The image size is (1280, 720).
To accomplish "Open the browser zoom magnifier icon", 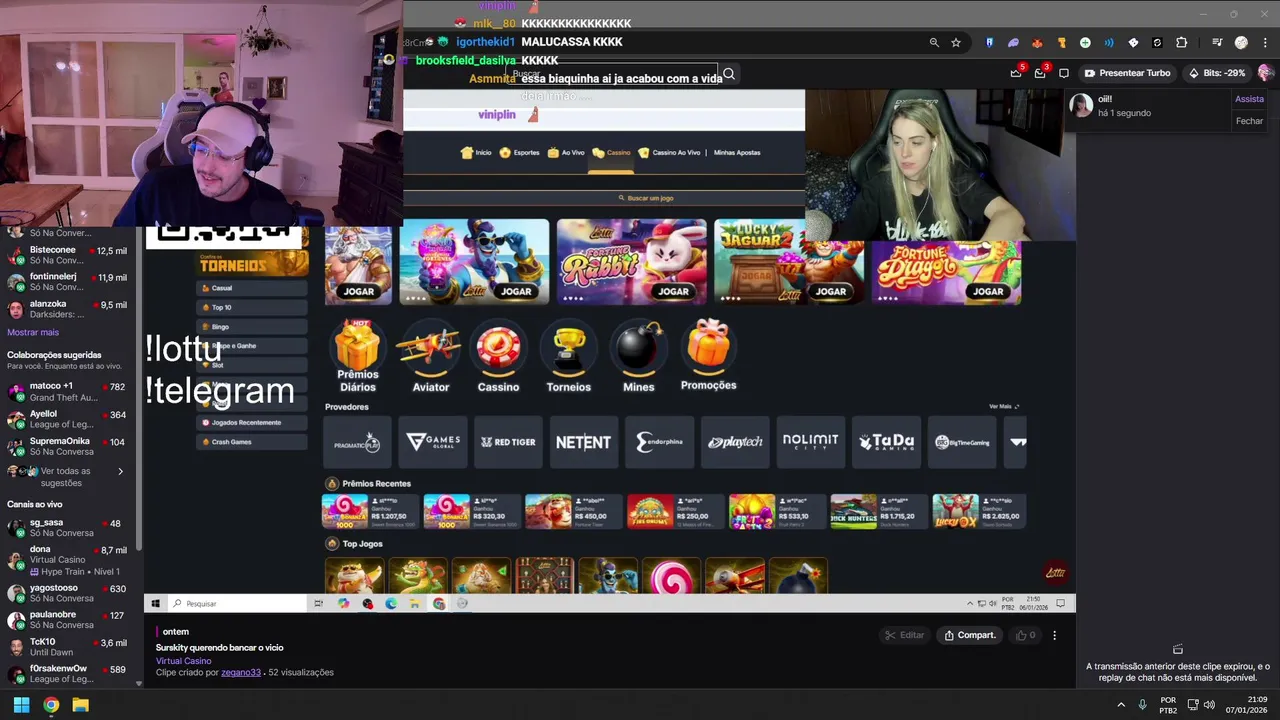I will [x=934, y=43].
